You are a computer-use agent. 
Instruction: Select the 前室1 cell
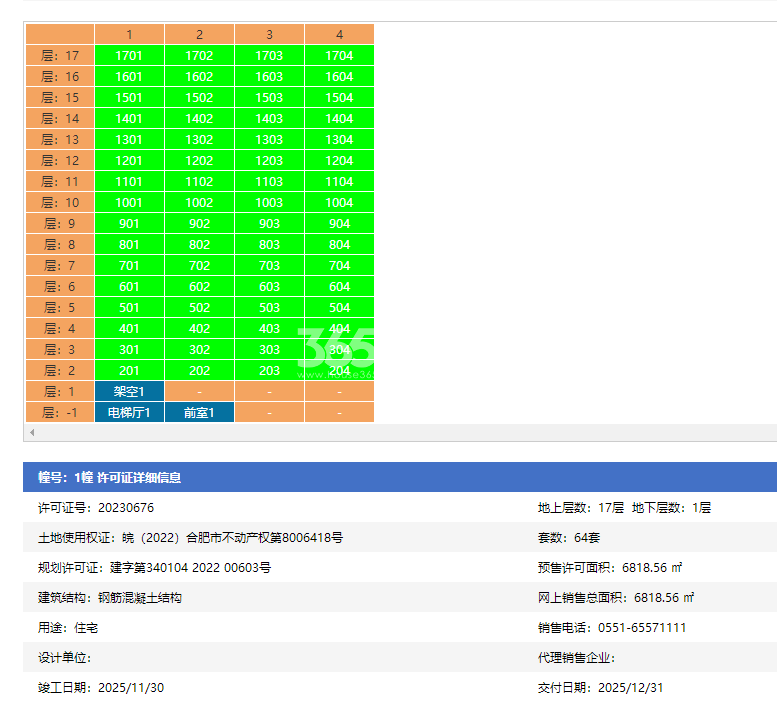point(199,412)
